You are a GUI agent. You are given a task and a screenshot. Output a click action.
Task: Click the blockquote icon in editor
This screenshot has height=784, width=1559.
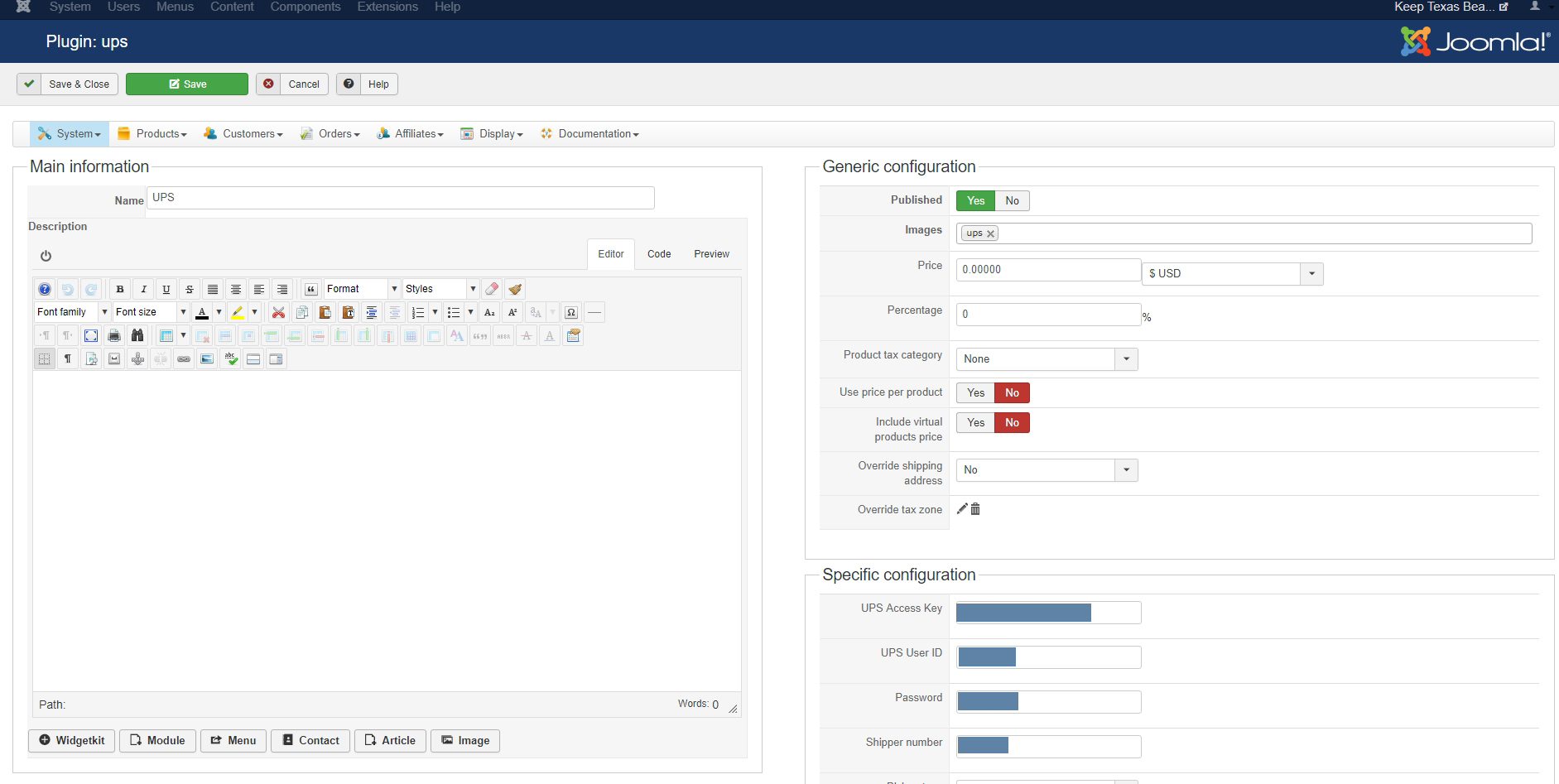[x=311, y=289]
